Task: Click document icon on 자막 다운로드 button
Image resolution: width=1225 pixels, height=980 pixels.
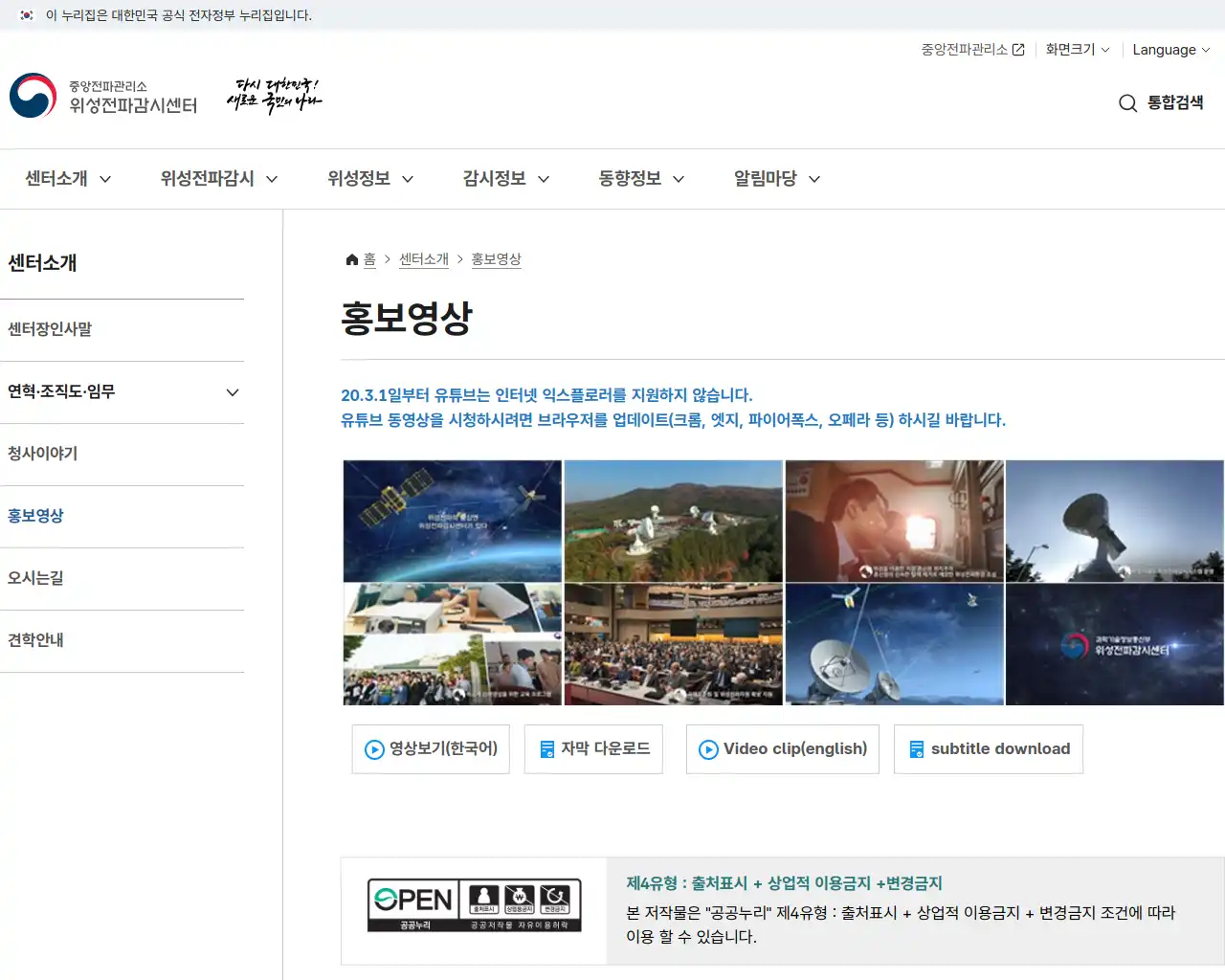Action: pos(547,749)
